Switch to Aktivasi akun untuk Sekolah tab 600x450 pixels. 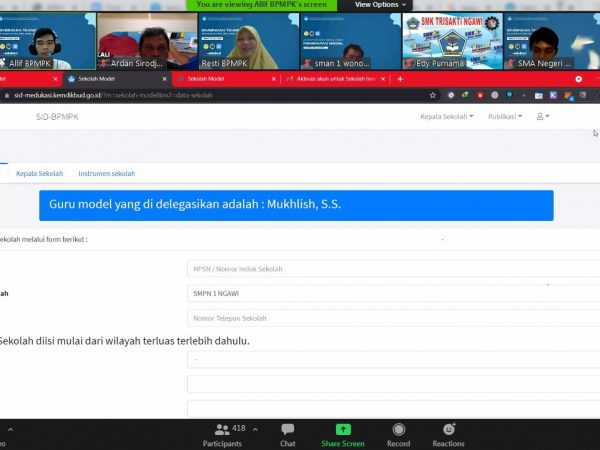[335, 79]
